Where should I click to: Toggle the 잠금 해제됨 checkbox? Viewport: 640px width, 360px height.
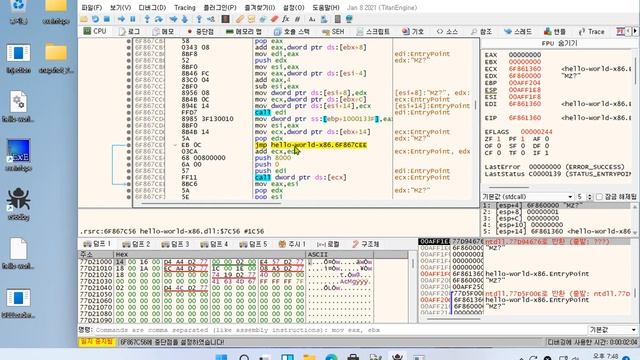pyautogui.click(x=599, y=197)
